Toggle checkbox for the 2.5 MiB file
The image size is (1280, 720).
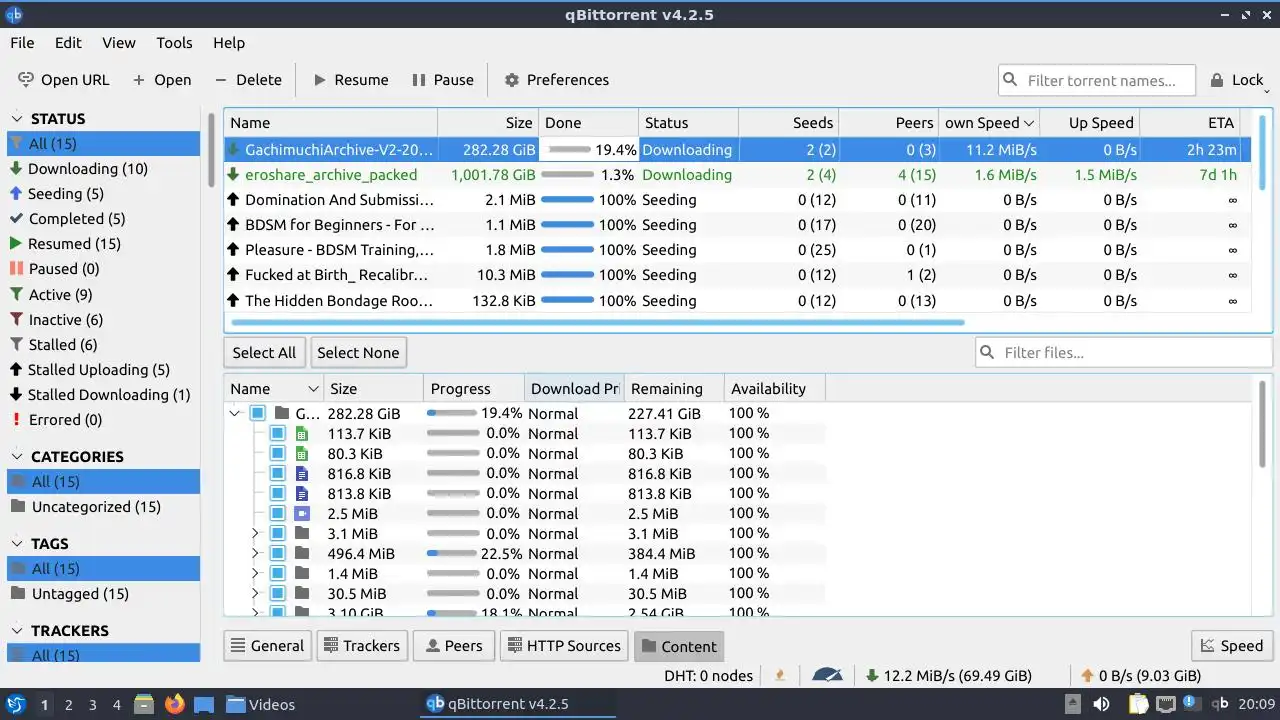coord(278,514)
